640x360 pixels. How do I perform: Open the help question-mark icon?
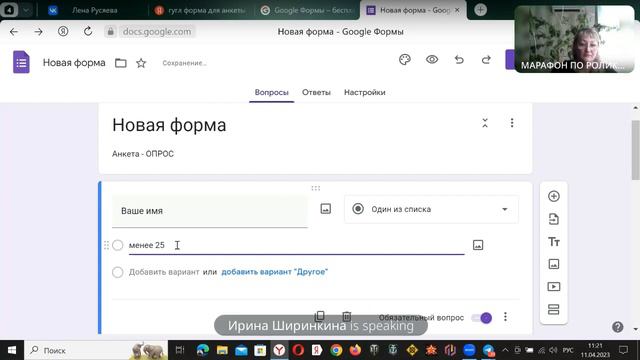[618, 327]
